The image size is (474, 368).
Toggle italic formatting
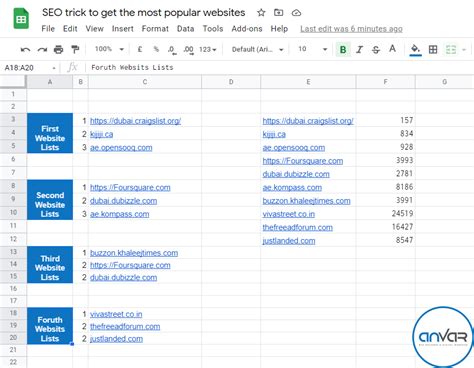tap(359, 50)
